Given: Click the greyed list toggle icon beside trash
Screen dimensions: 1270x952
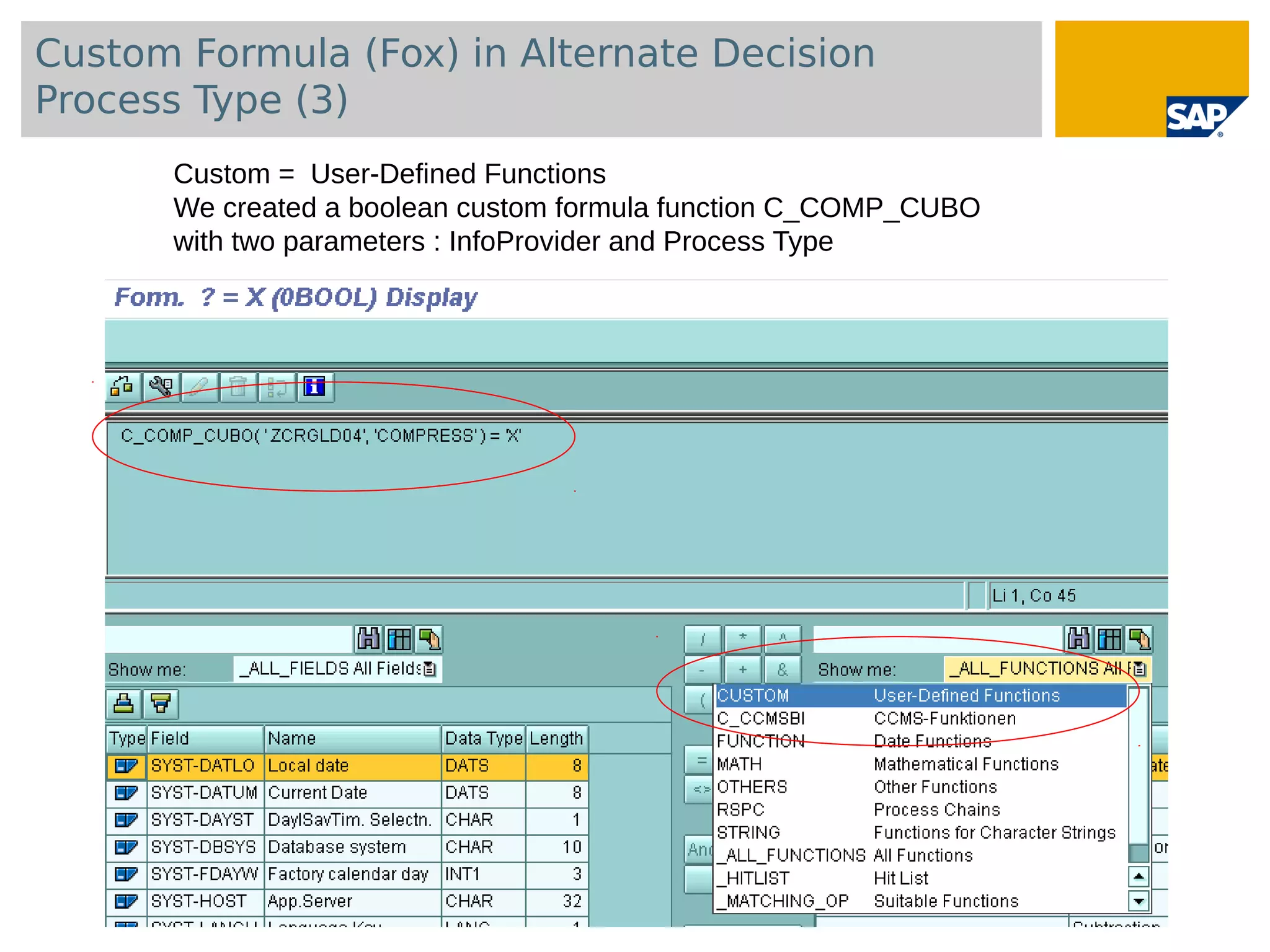Looking at the screenshot, I should (x=277, y=387).
